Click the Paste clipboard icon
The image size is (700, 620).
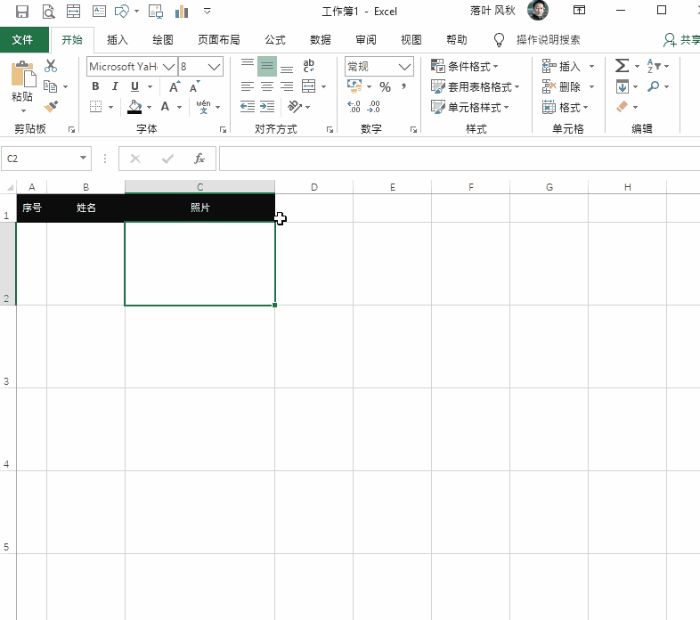(23, 74)
